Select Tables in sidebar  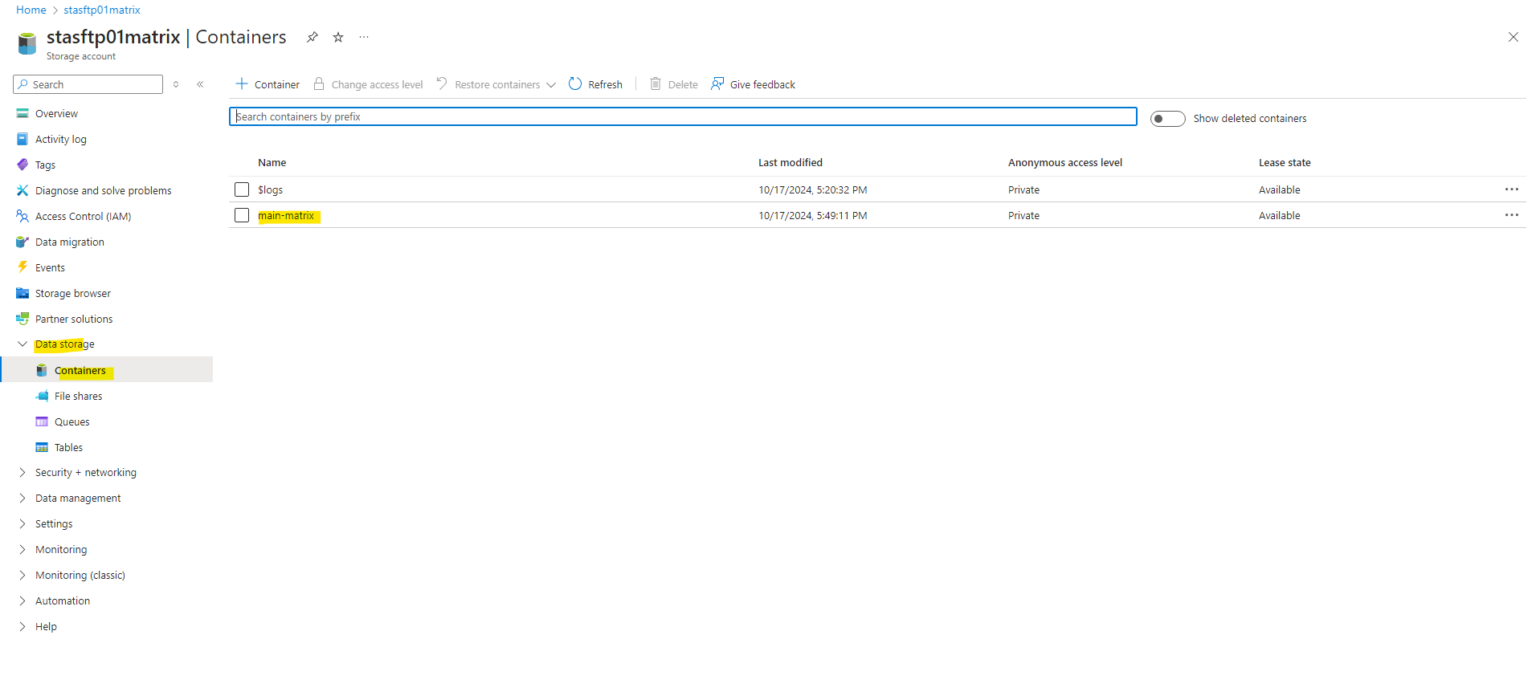click(x=69, y=447)
